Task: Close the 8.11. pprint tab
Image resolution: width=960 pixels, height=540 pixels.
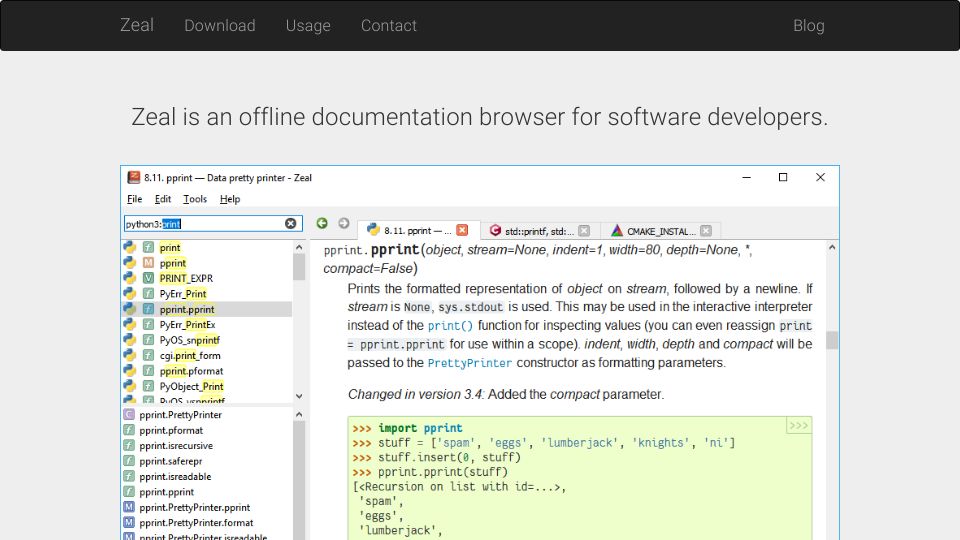Action: click(x=462, y=230)
